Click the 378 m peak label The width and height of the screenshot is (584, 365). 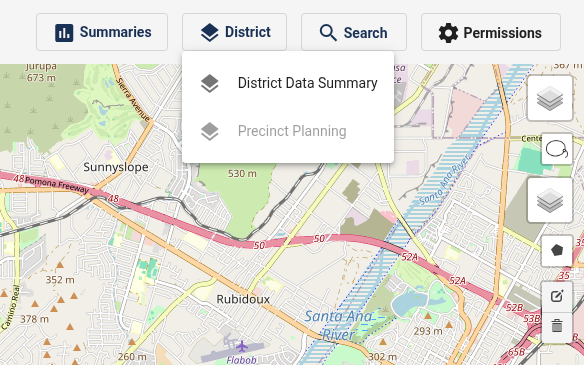[34, 319]
